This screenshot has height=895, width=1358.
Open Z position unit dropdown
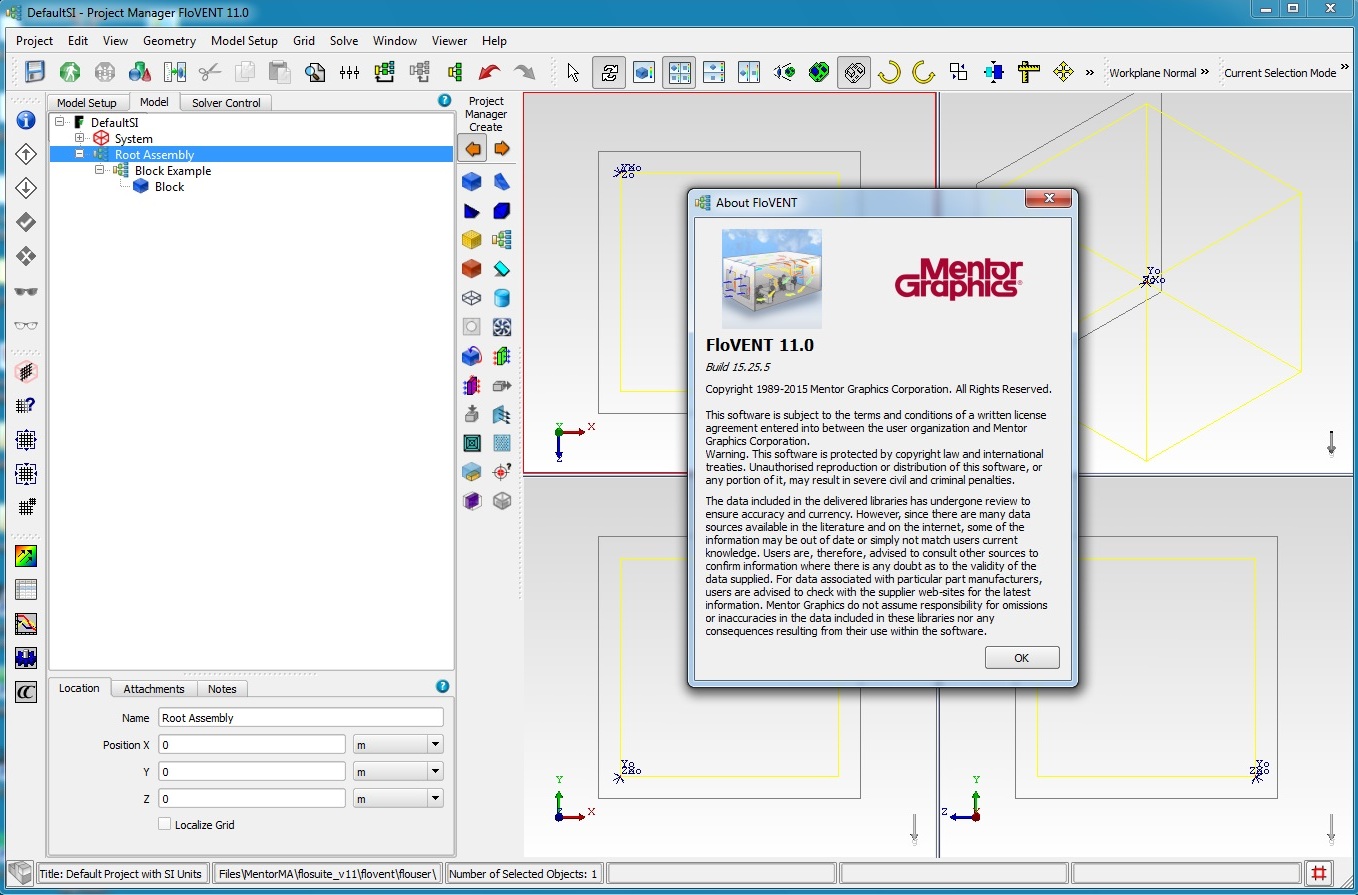pos(435,798)
